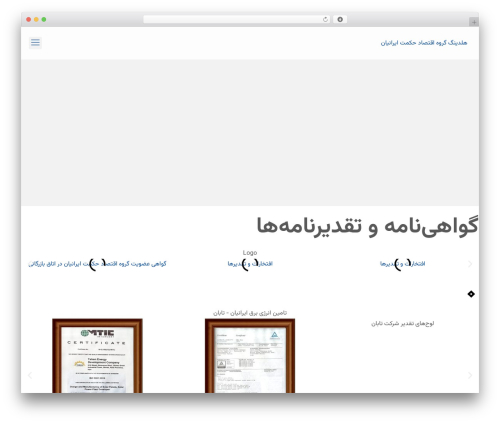Viewport: 500px width, 423px height.
Task: Minimize the window using the yellow button
Action: [36, 20]
